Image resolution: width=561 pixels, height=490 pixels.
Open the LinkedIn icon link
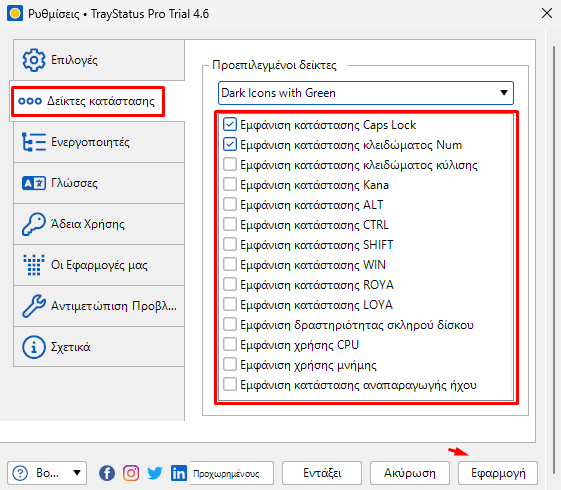click(179, 473)
